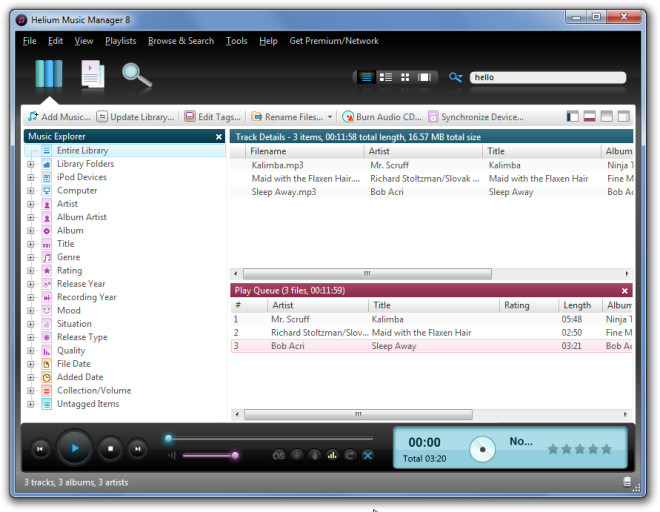
Task: Select Bob Acri row in Play Queue
Action: point(431,346)
